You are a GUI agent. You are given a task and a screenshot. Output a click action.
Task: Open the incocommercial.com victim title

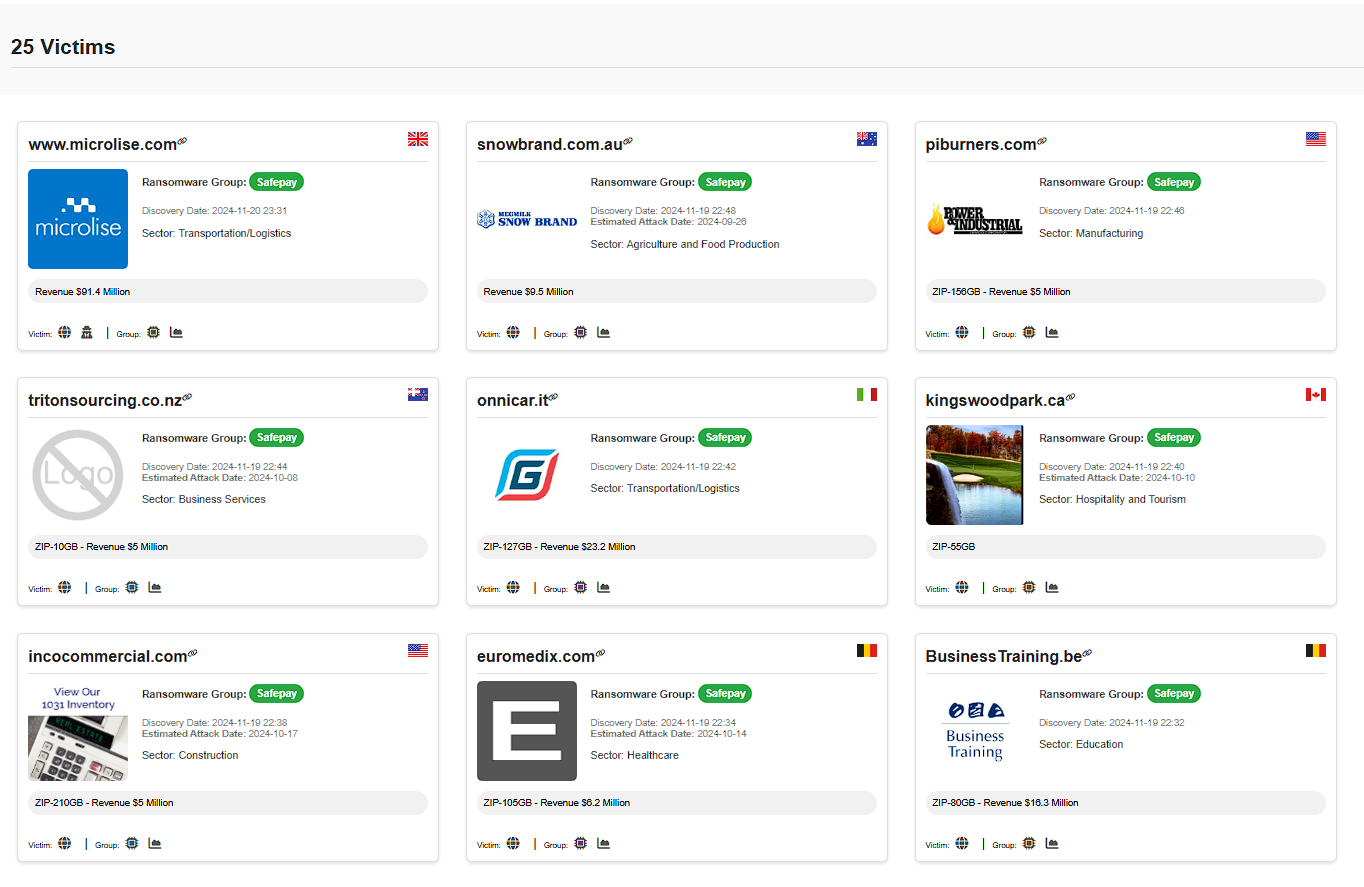[108, 657]
